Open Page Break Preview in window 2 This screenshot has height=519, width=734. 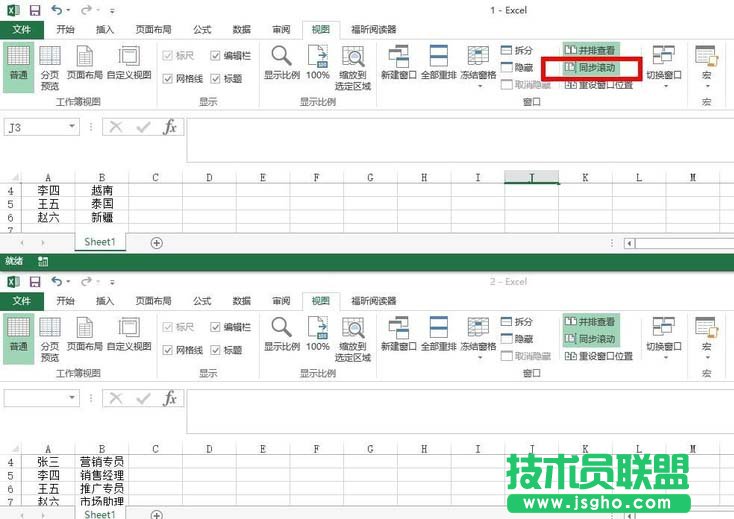(50, 338)
